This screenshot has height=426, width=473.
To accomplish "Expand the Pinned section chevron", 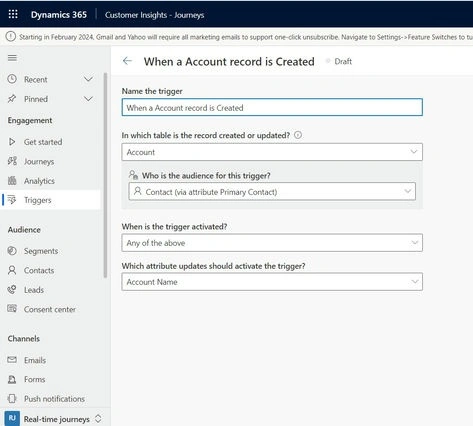I will click(88, 99).
